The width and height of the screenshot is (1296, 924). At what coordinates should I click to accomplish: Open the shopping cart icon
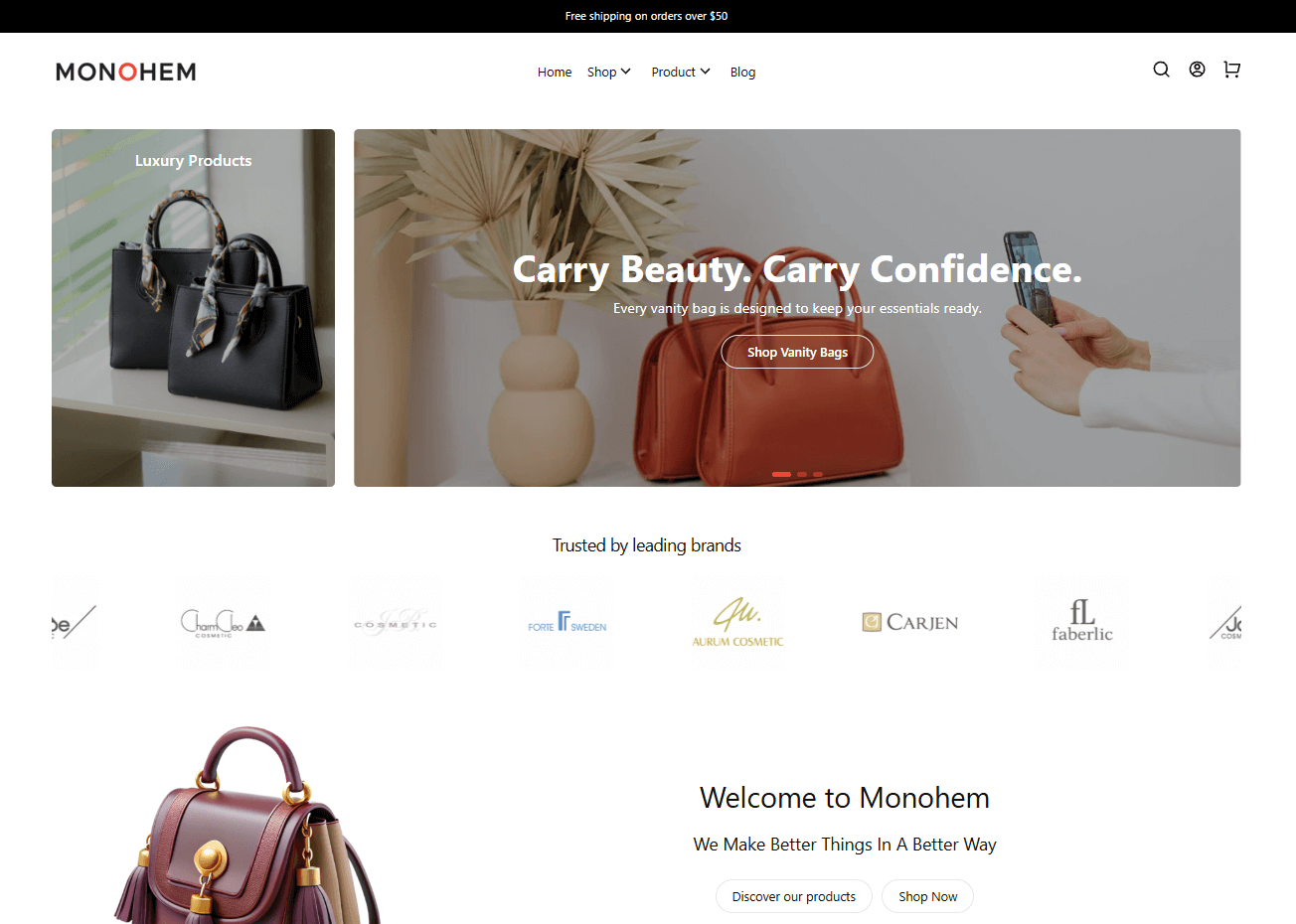click(1231, 70)
